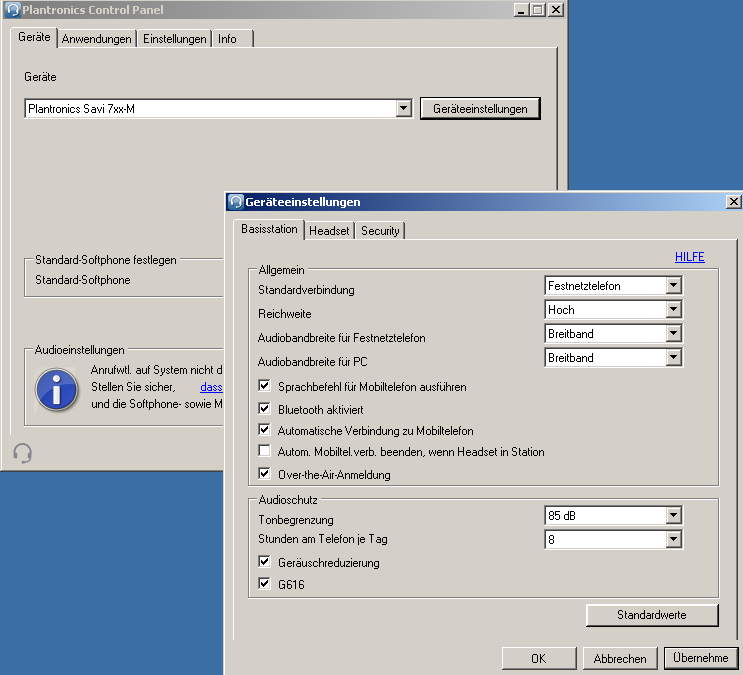
Task: Uncheck the Geräuschreduzierung option
Action: (264, 562)
